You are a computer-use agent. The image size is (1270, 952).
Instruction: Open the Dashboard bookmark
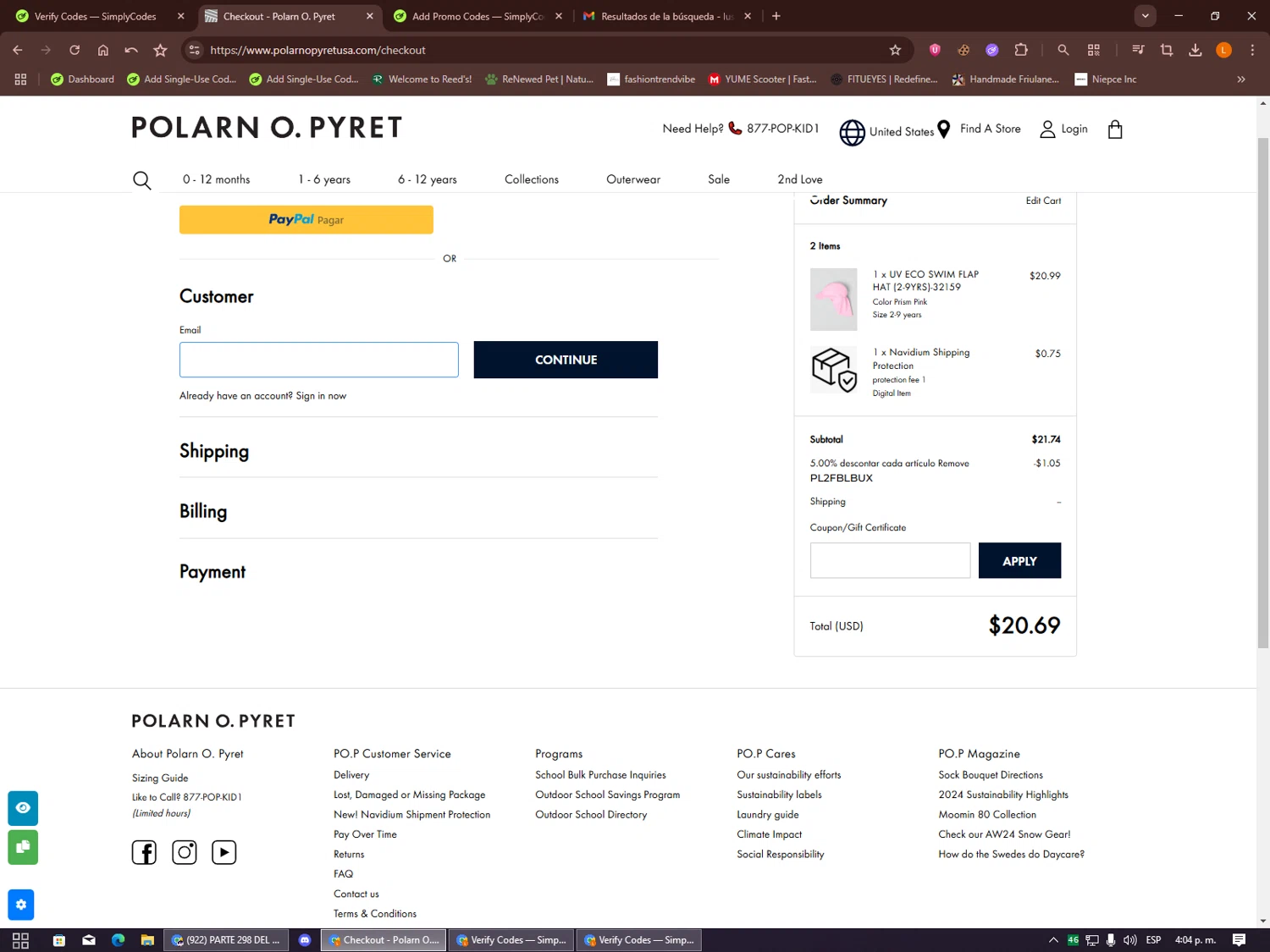click(x=82, y=80)
